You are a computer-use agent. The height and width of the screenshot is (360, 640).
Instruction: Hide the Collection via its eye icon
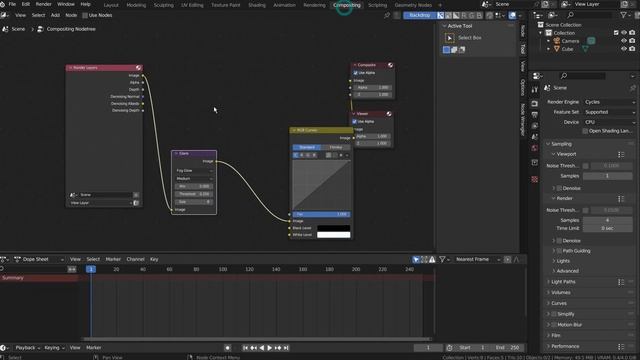[624, 33]
